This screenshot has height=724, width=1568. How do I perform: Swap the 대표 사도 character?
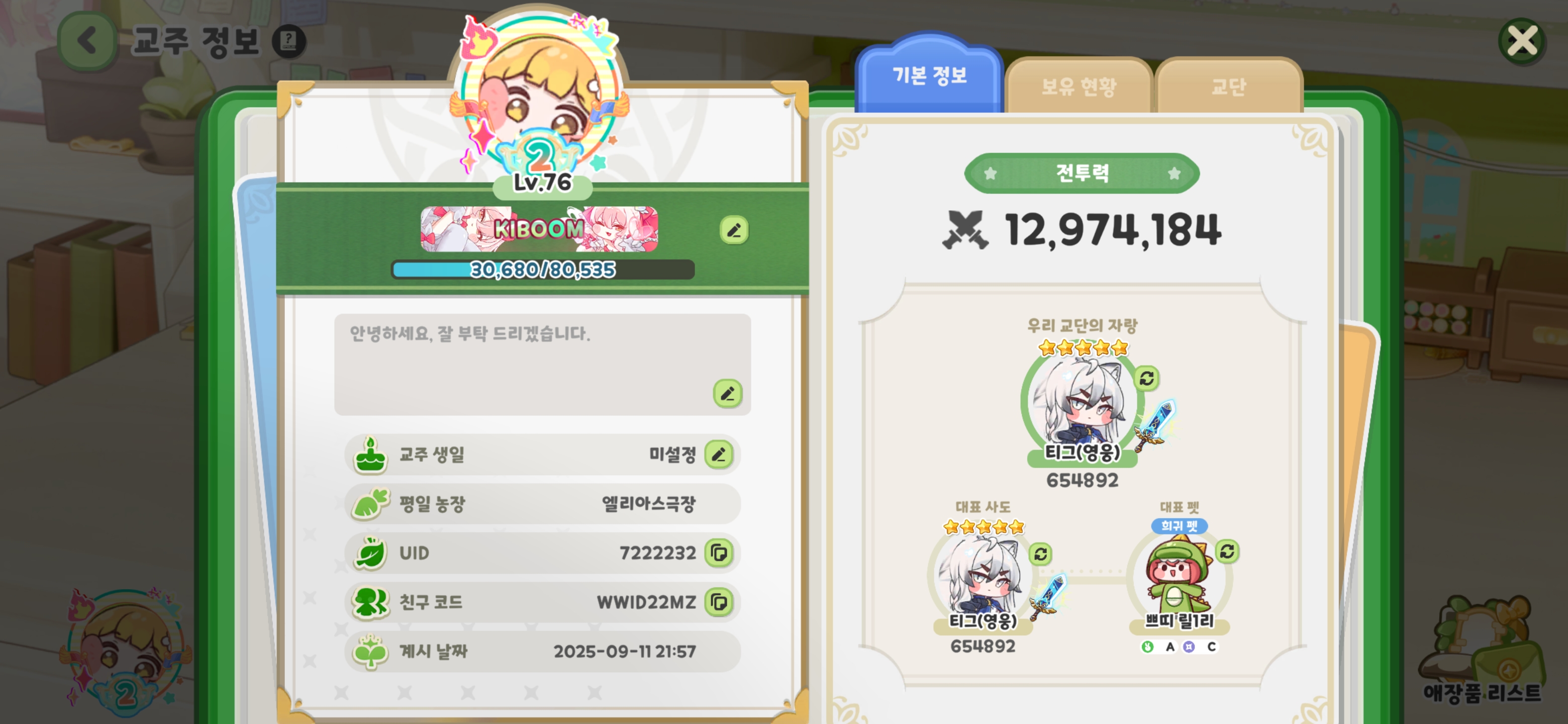point(1040,554)
